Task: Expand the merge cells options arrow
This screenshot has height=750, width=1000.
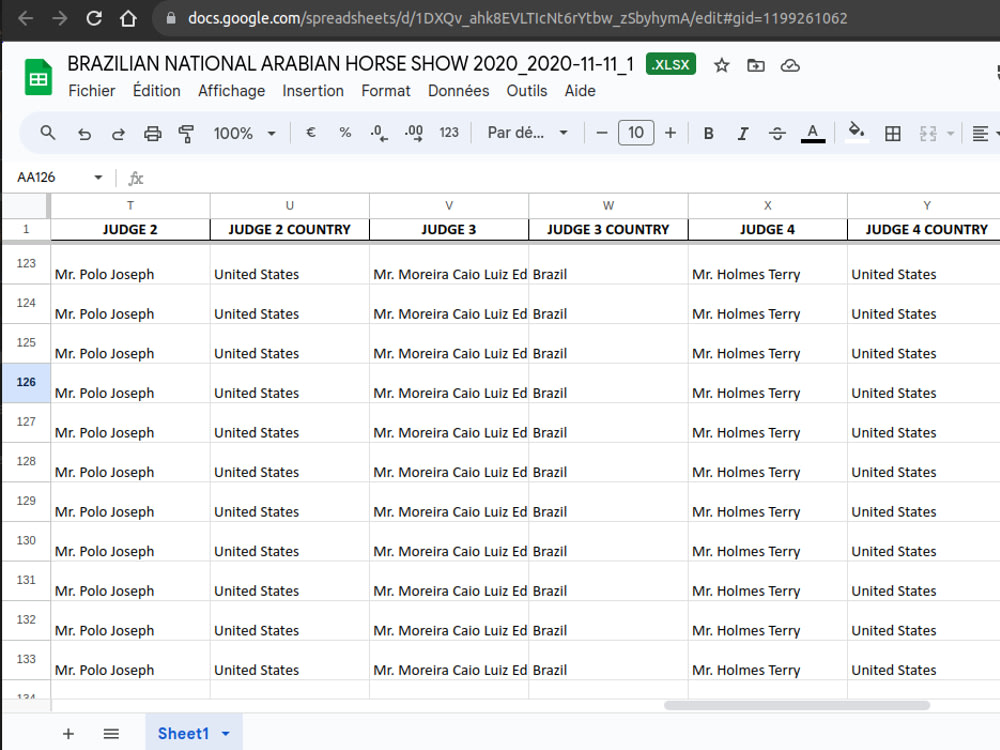Action: click(x=950, y=133)
